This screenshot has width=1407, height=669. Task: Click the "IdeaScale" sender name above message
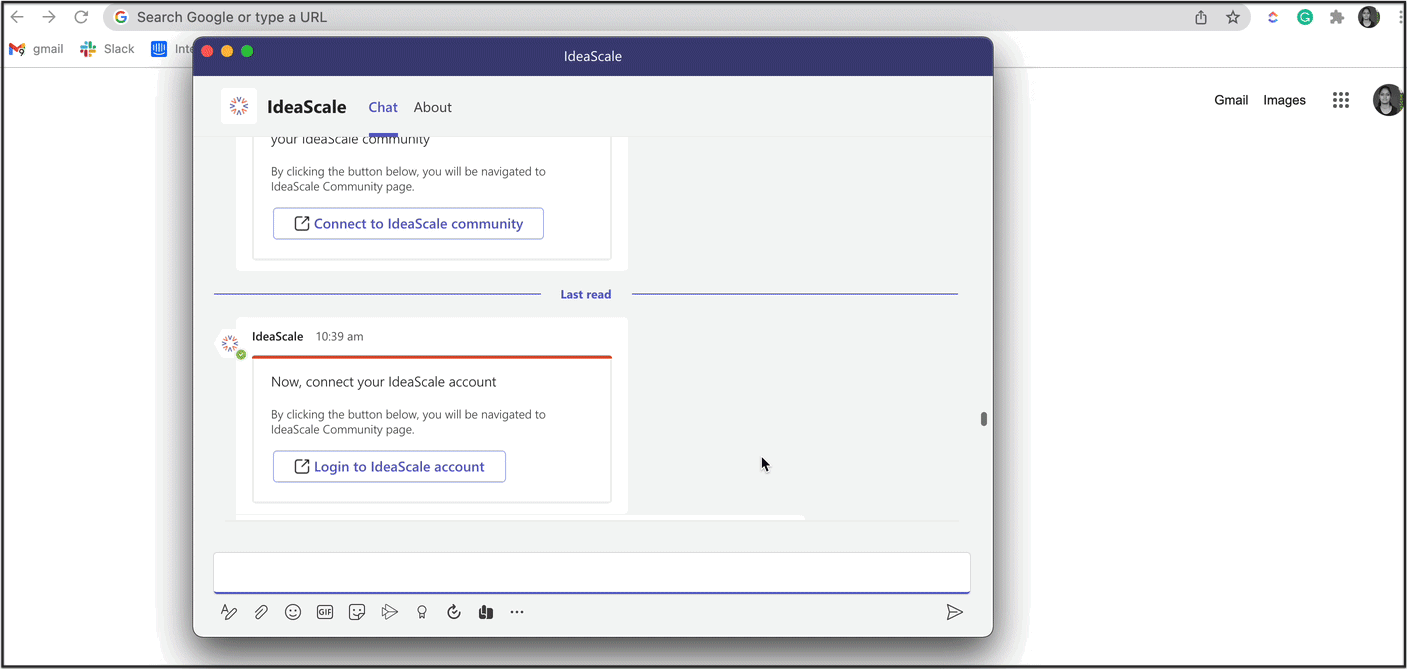(x=278, y=337)
